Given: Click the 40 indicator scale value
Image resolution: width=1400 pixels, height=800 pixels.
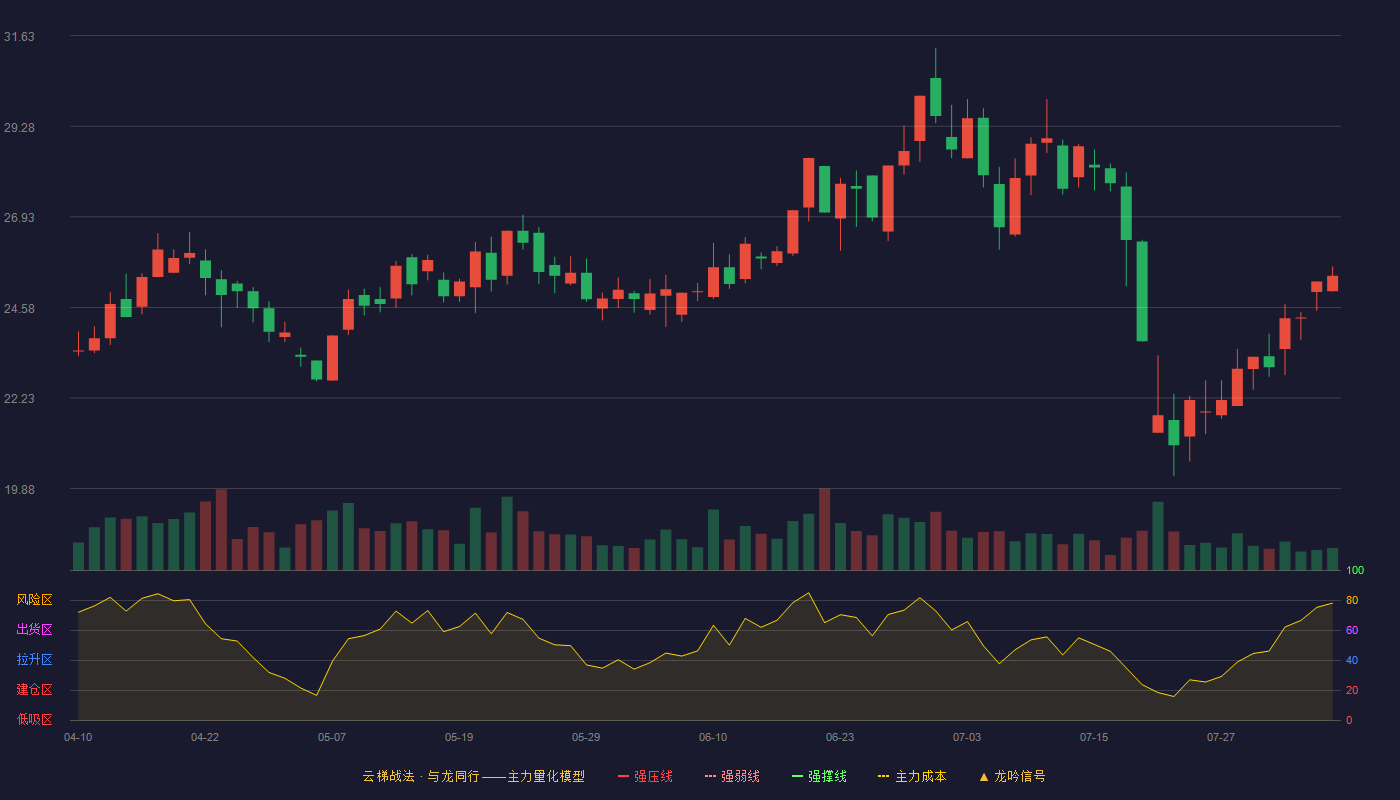Looking at the screenshot, I should pyautogui.click(x=1352, y=660).
